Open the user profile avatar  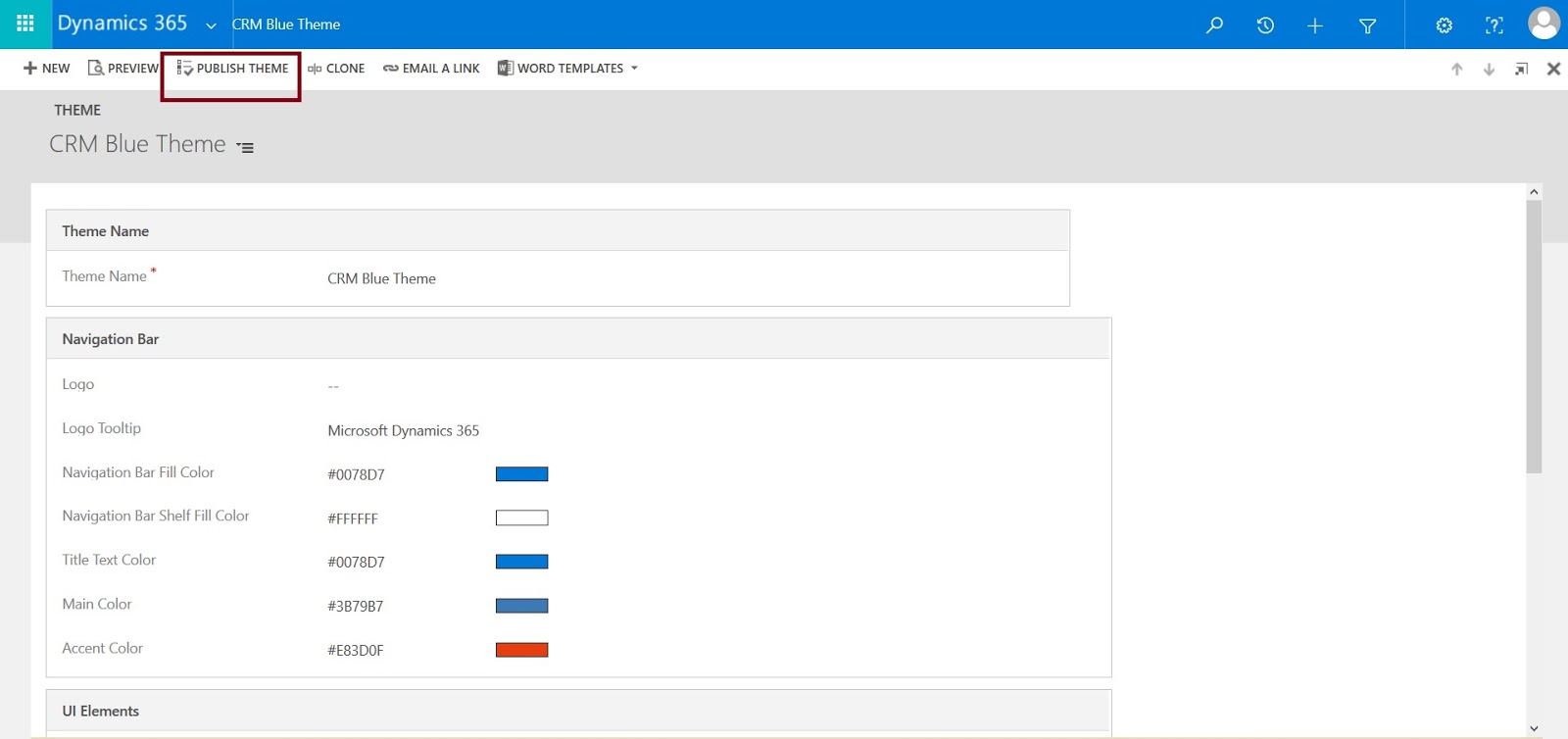1543,24
